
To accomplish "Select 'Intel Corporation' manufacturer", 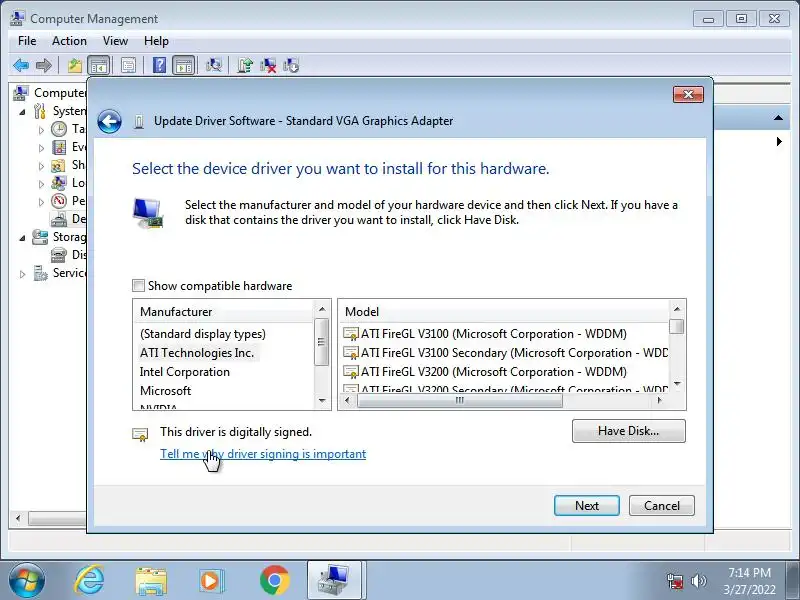I will [185, 371].
